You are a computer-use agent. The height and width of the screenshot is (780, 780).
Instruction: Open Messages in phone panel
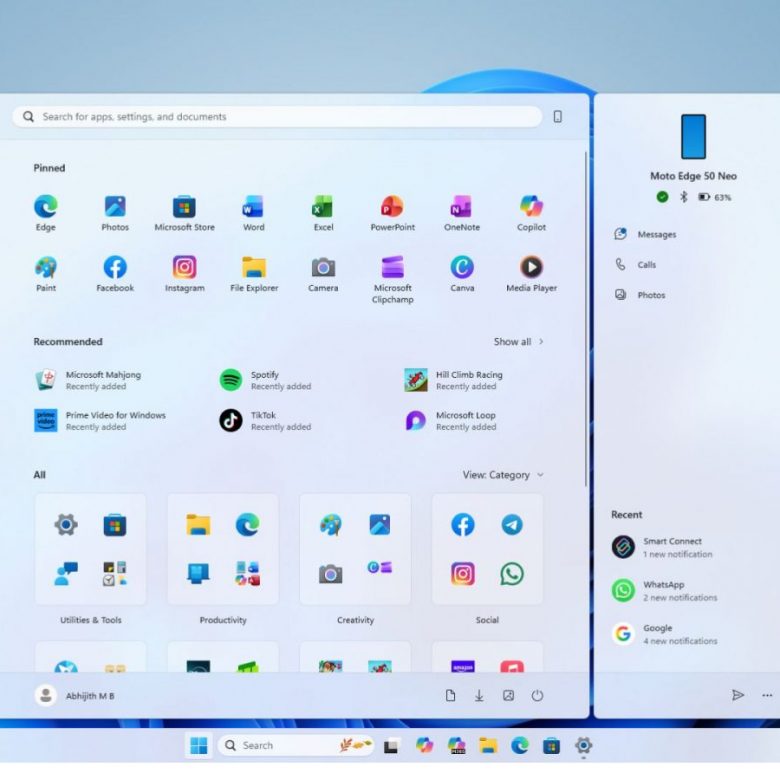pos(646,234)
